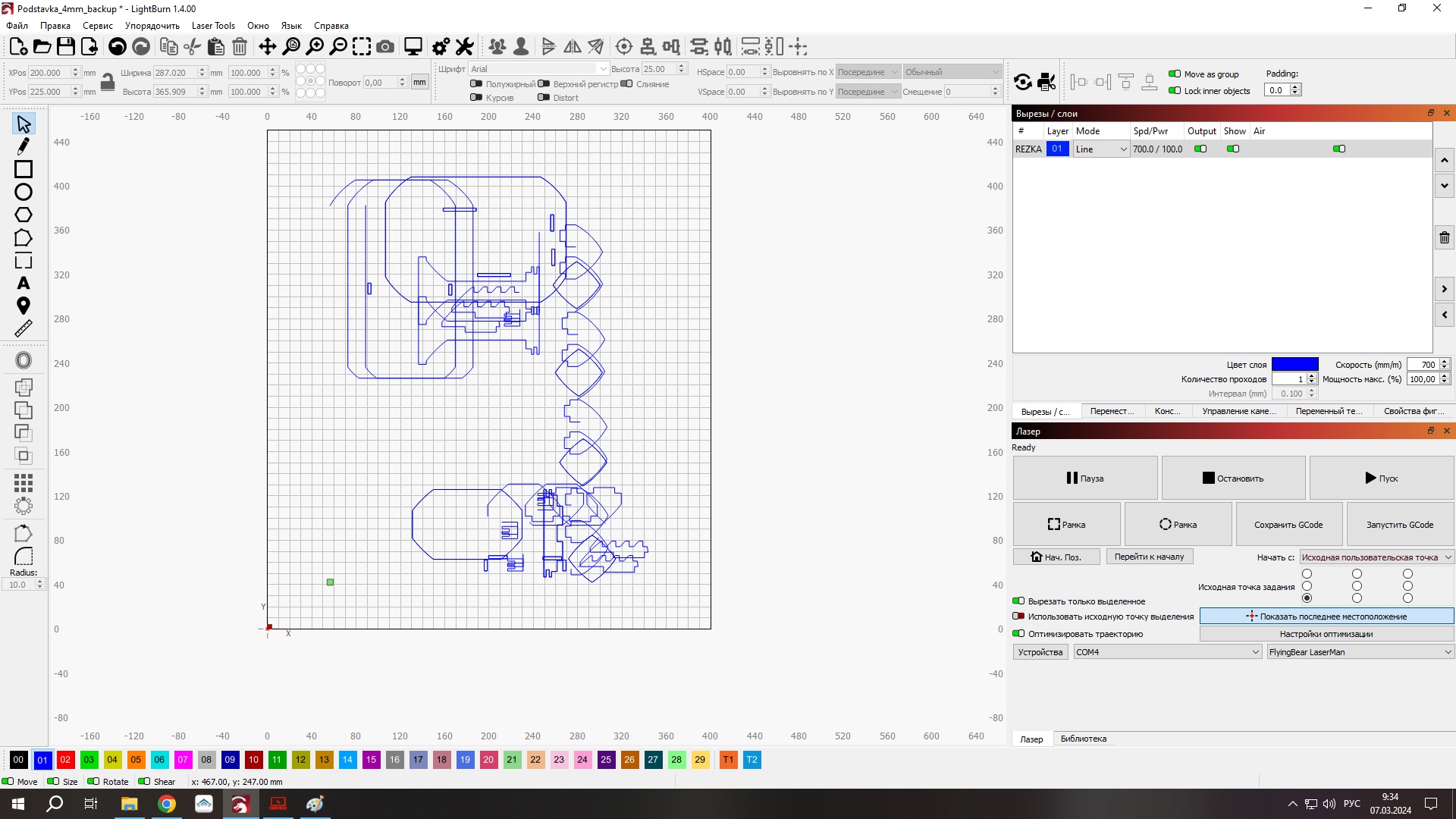Switch to the 'Перемест...' tab
This screenshot has width=1456, height=819.
(x=1112, y=411)
